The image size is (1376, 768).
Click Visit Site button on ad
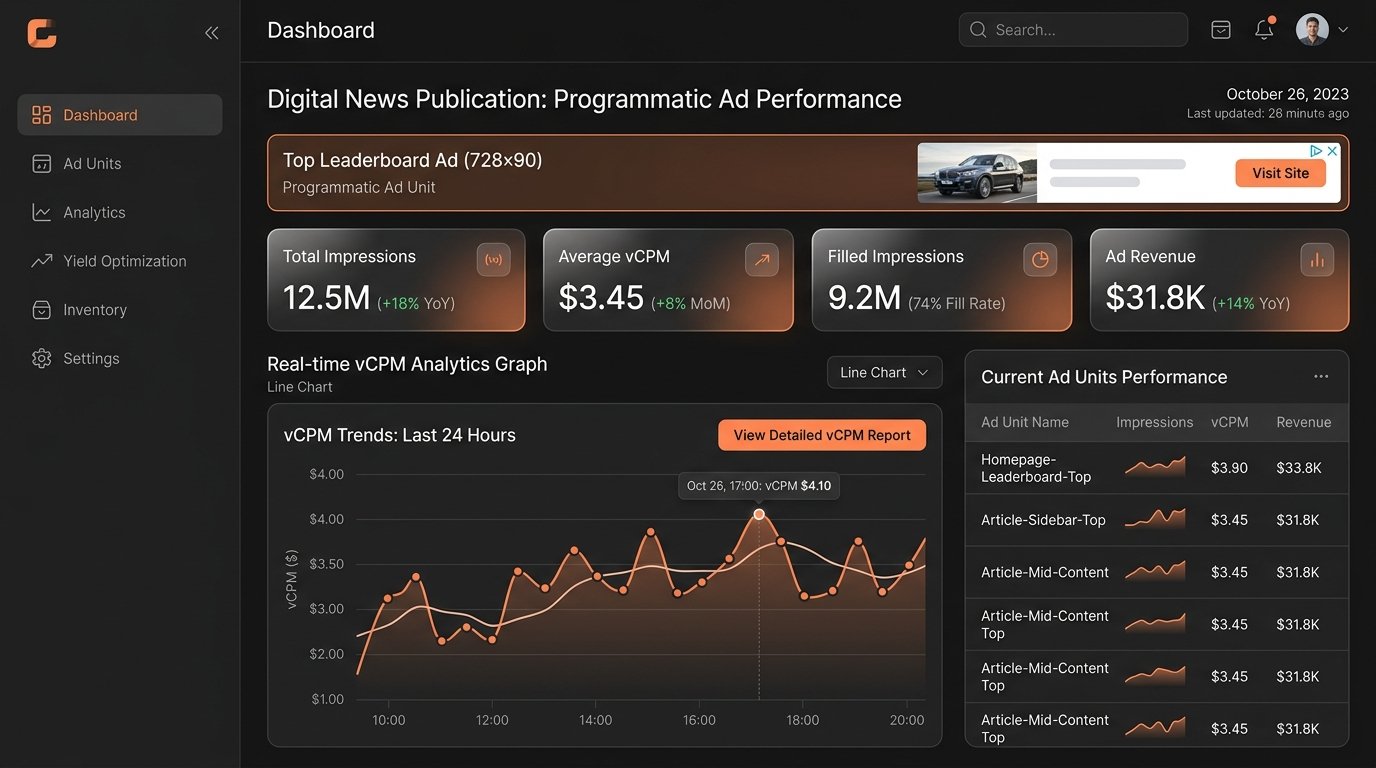point(1281,173)
